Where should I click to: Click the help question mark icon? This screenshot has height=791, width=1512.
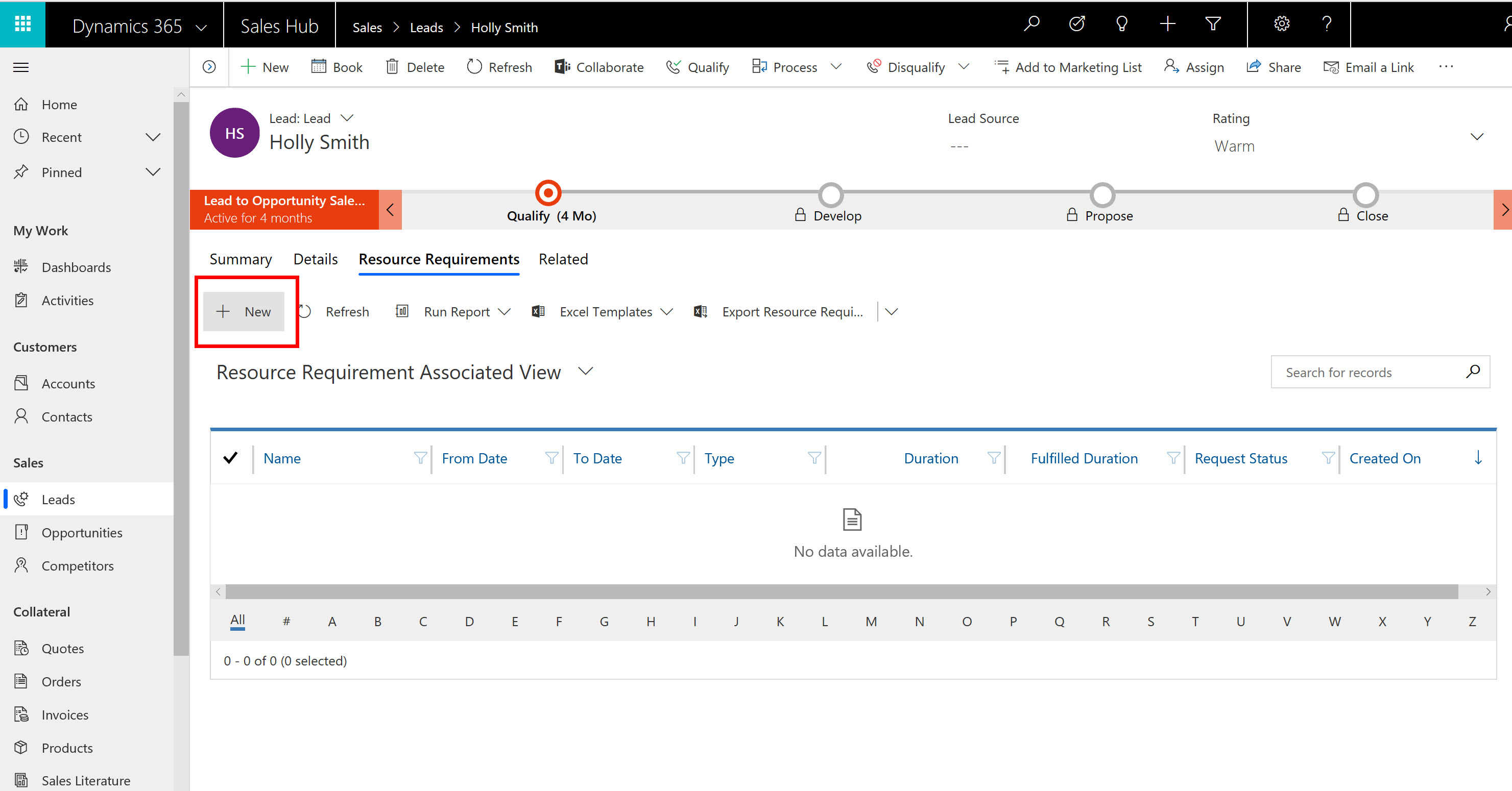pyautogui.click(x=1327, y=24)
